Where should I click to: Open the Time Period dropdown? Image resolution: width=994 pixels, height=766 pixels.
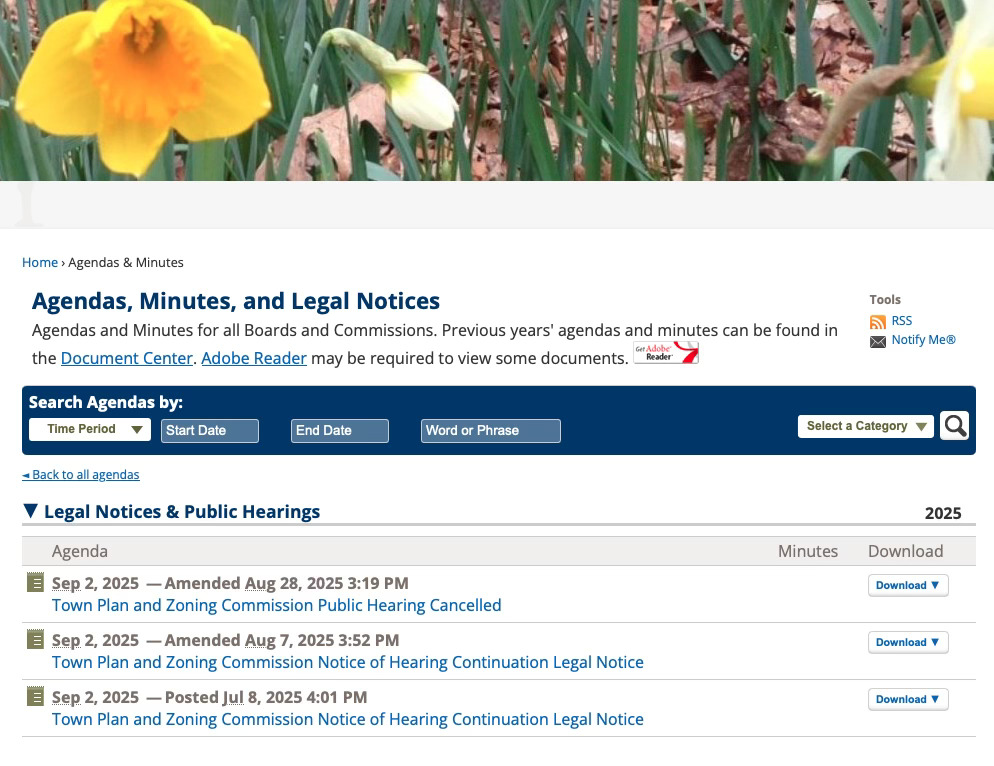click(90, 430)
